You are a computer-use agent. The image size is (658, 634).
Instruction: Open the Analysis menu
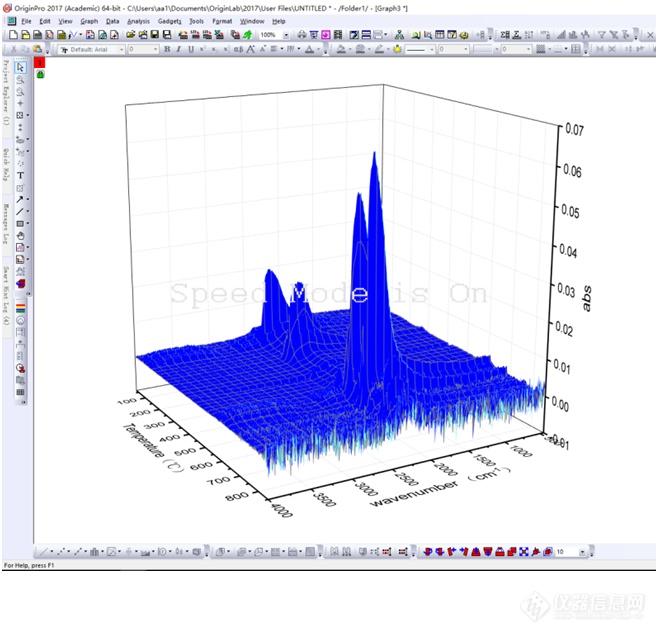click(x=138, y=21)
